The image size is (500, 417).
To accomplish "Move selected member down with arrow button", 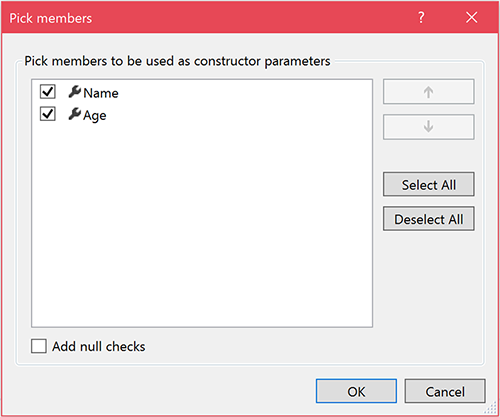I will (428, 127).
